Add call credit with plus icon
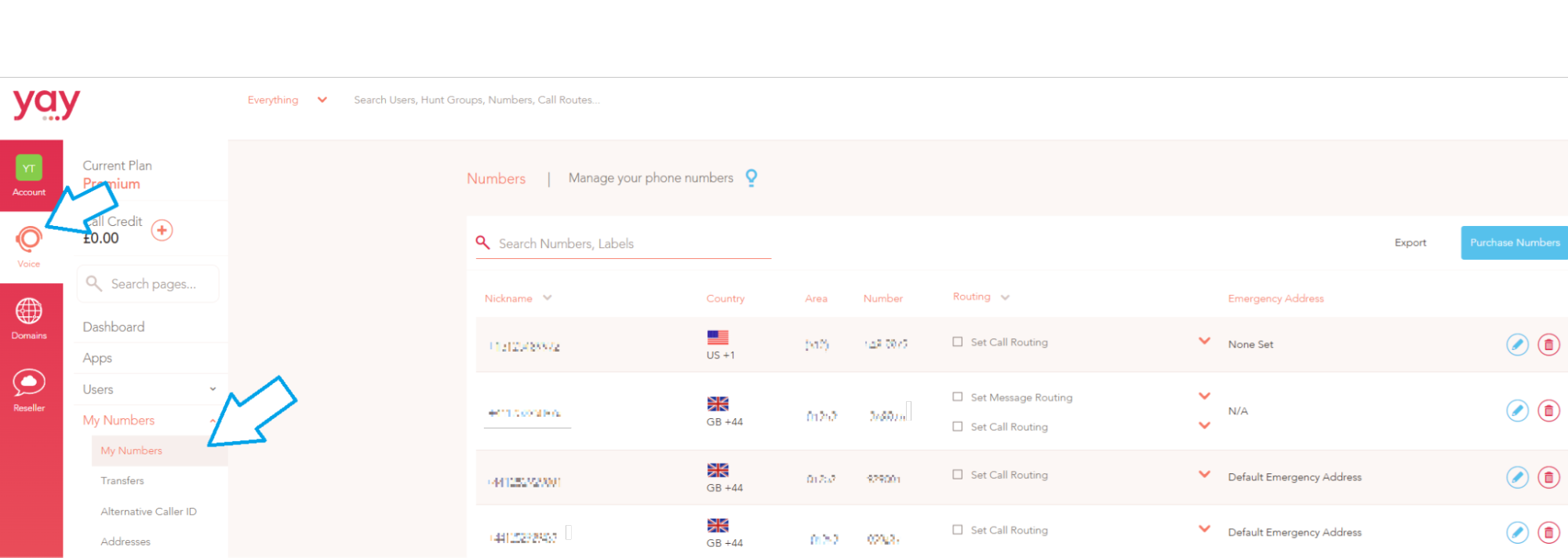Image resolution: width=1568 pixels, height=558 pixels. [x=162, y=230]
